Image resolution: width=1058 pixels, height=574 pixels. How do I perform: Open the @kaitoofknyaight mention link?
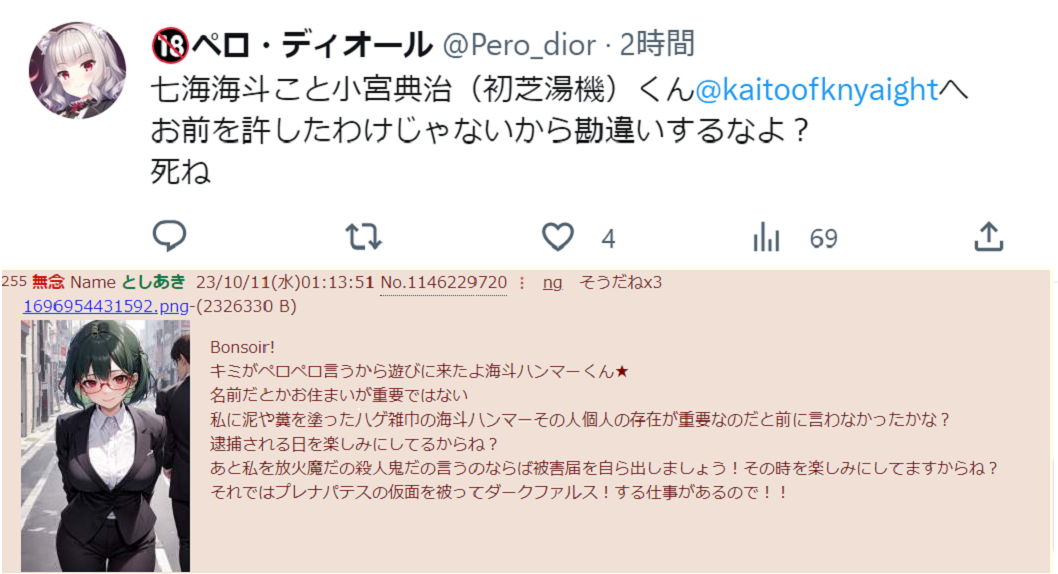[x=816, y=89]
